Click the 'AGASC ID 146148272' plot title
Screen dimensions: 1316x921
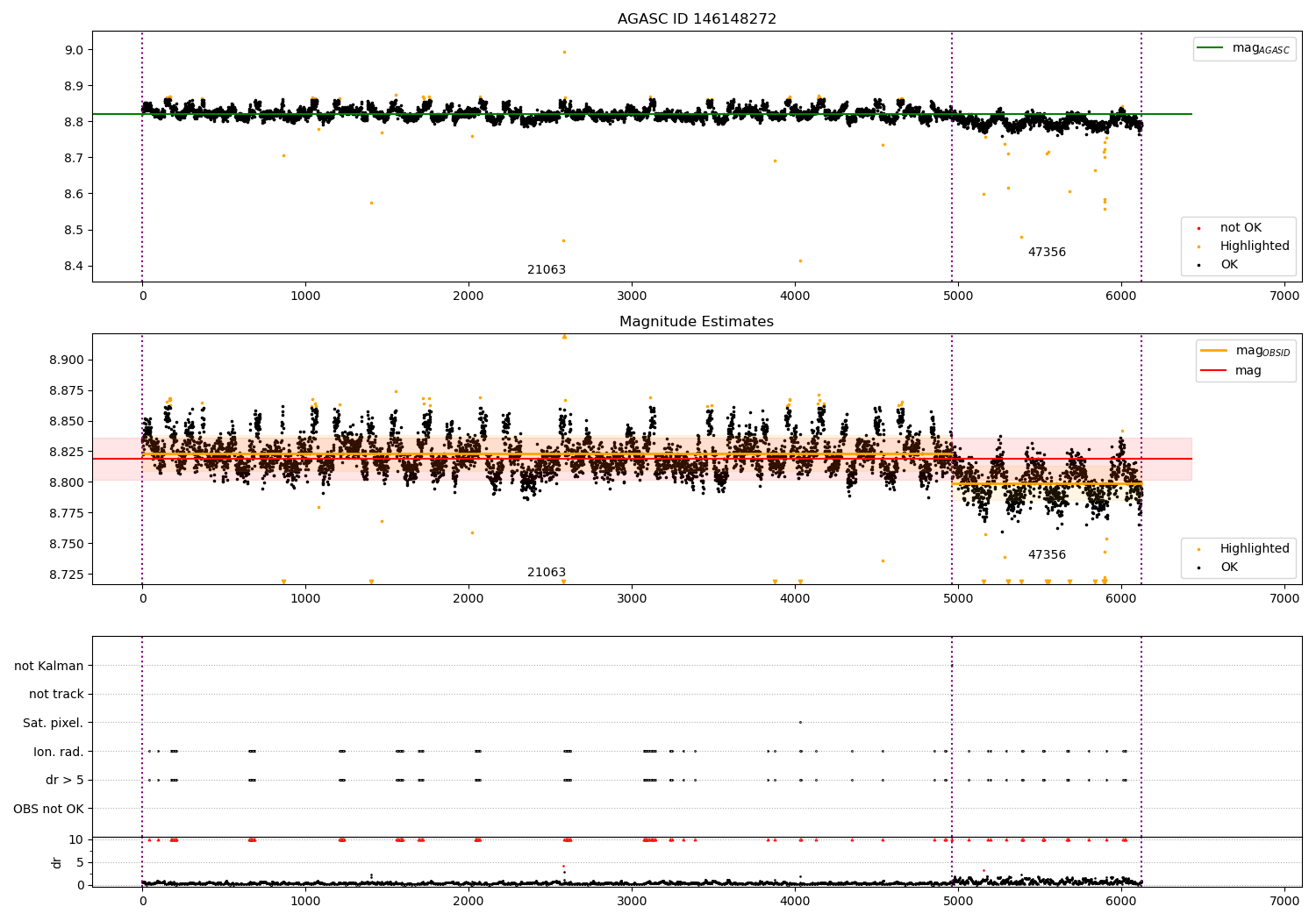[697, 19]
